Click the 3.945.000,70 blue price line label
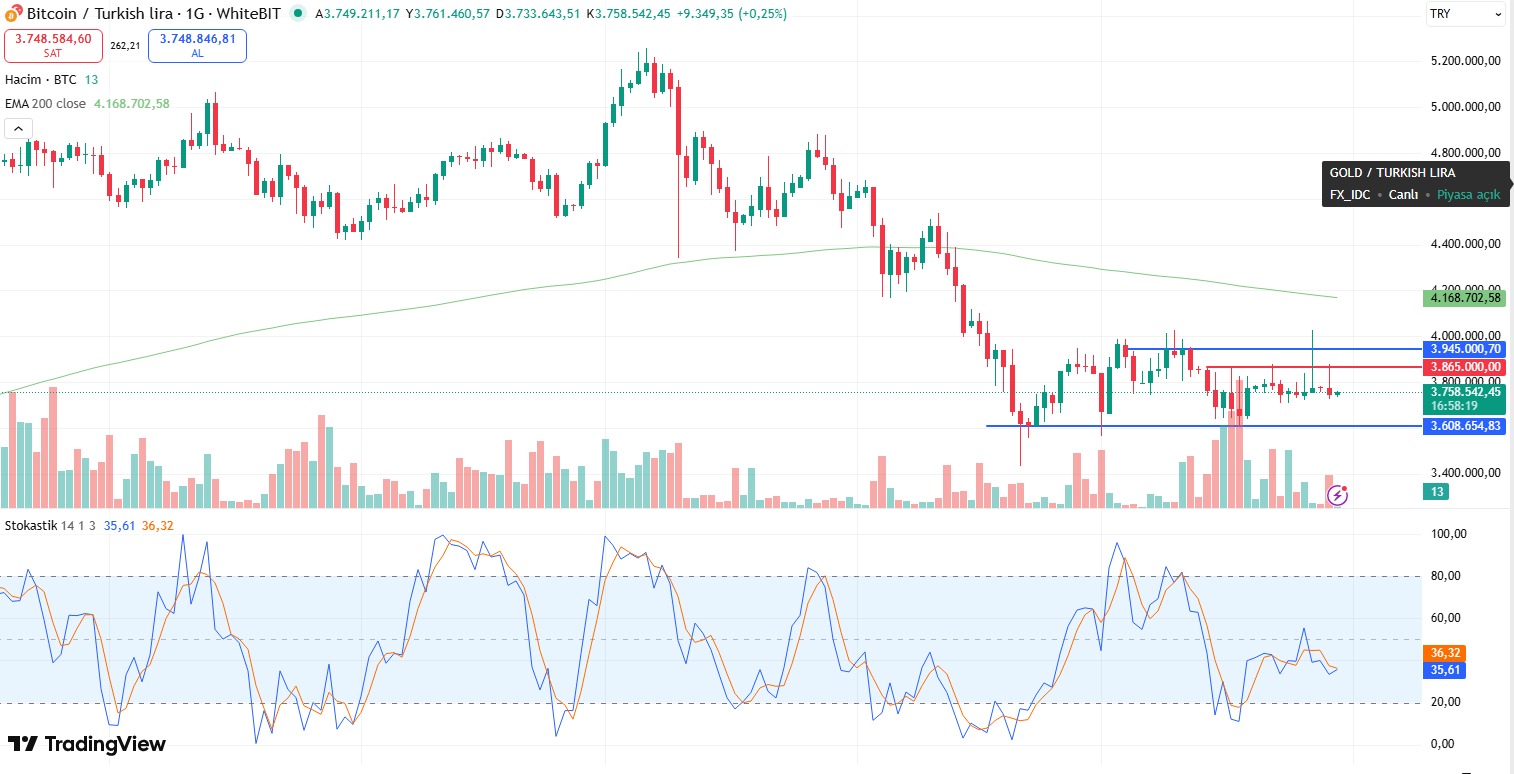Screen dimensions: 1514x774 [1465, 349]
